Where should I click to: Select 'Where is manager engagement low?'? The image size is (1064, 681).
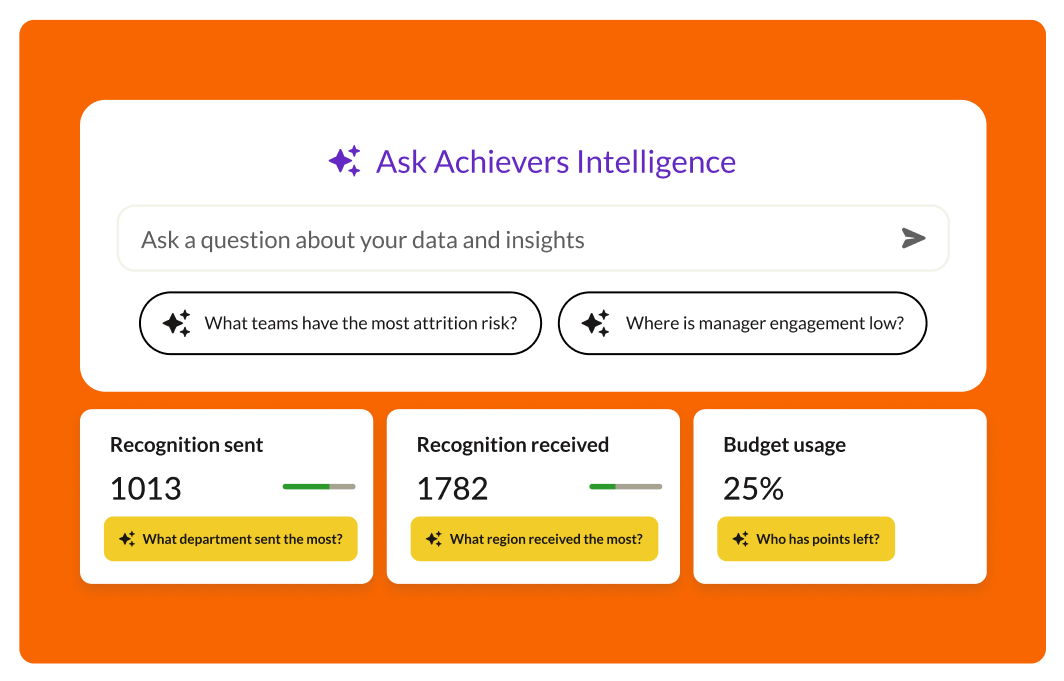click(742, 322)
